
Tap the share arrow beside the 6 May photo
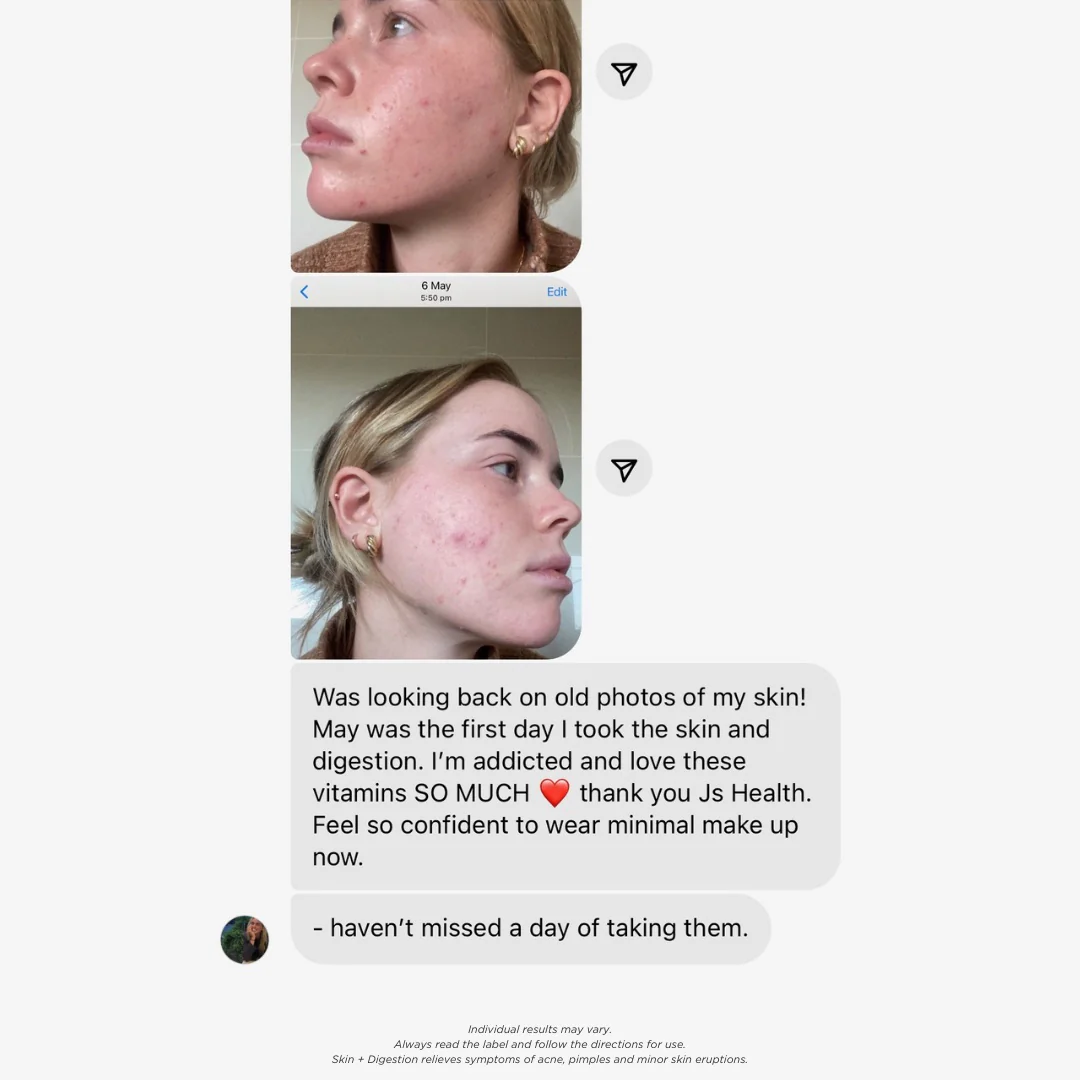pyautogui.click(x=624, y=469)
